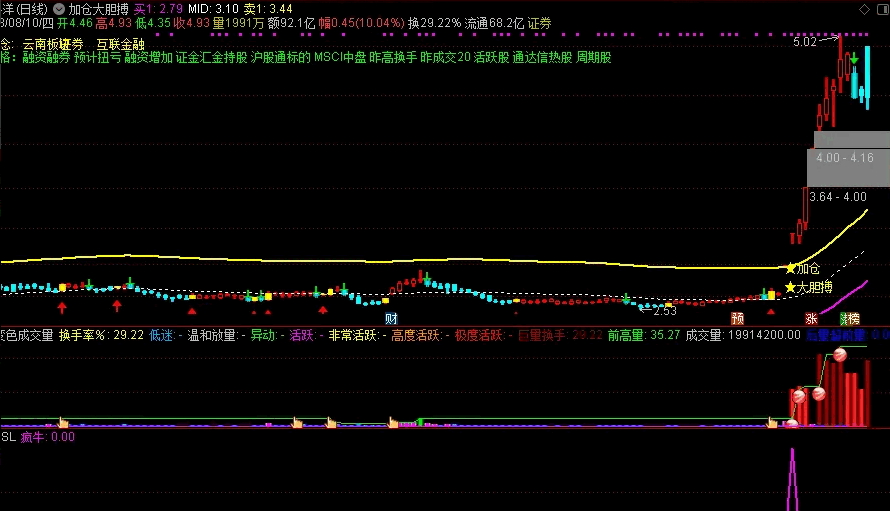Click the diamond icon in top-right corner
The height and width of the screenshot is (511, 890).
(864, 9)
